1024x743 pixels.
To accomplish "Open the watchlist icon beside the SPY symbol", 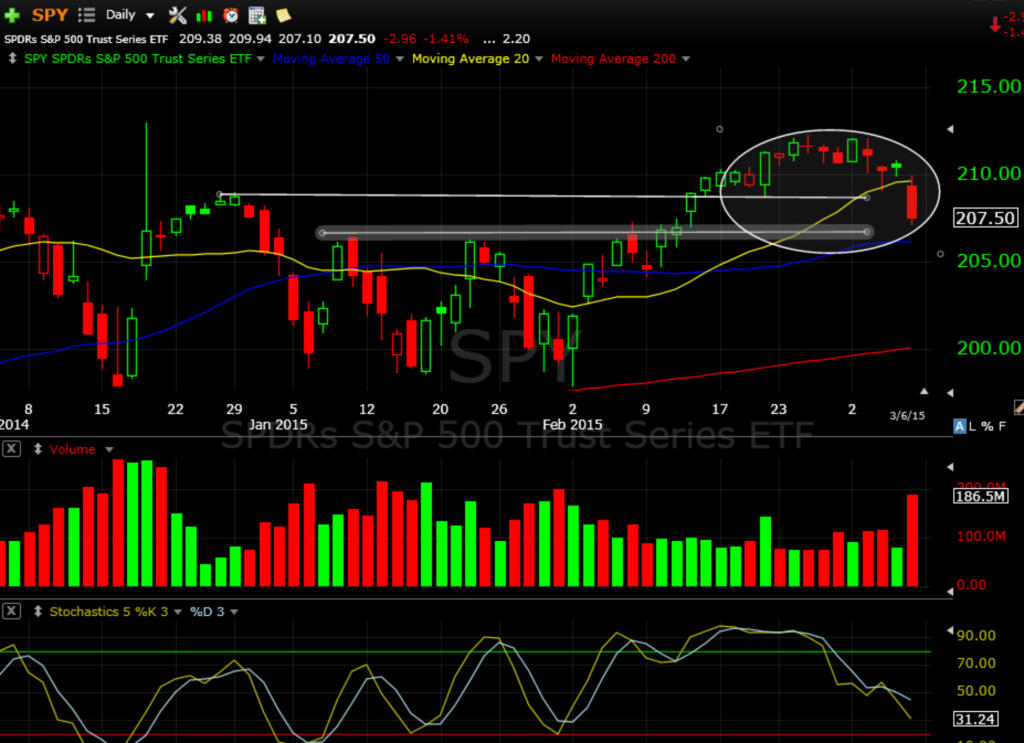I will [86, 14].
